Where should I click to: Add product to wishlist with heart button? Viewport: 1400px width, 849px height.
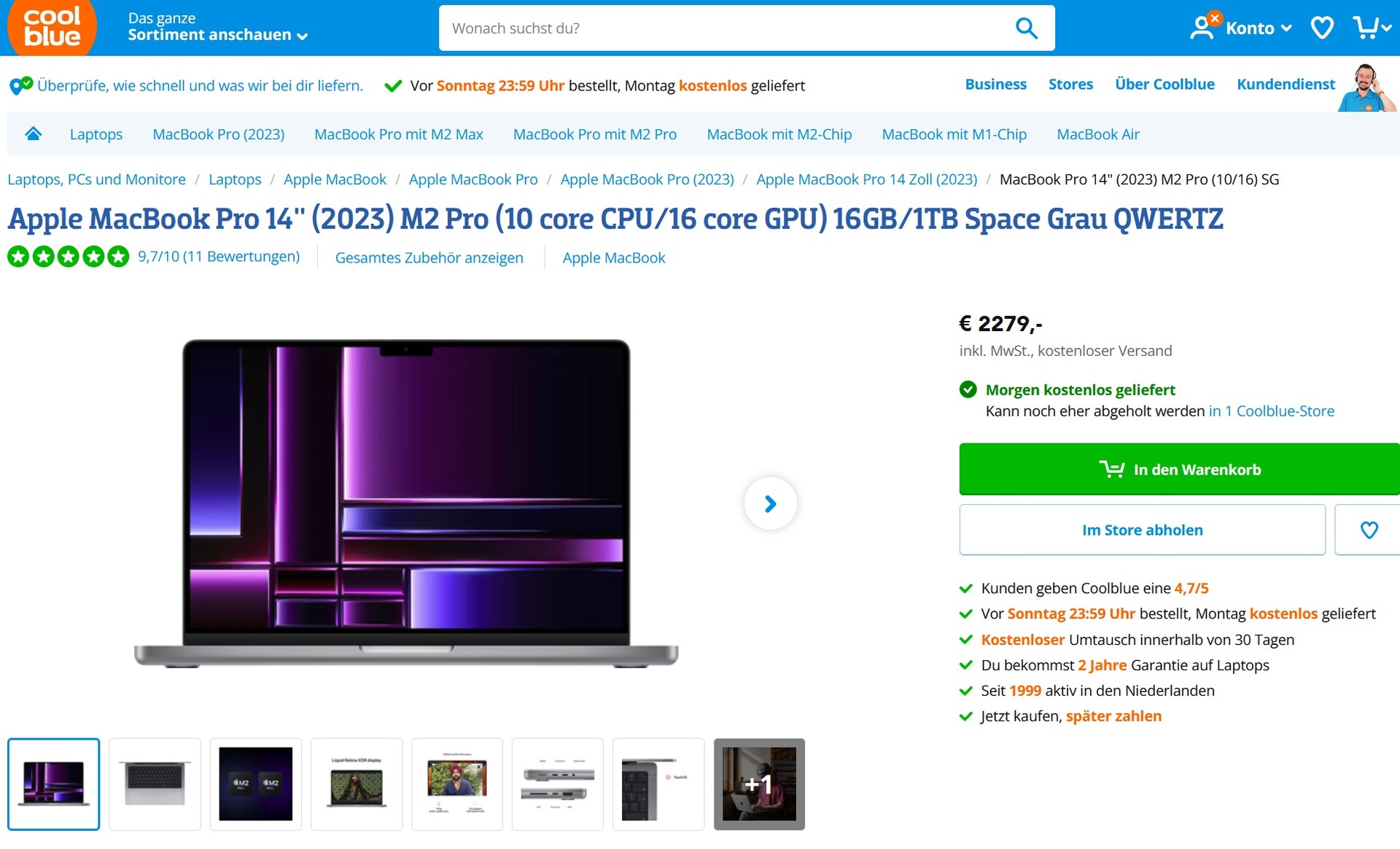[1369, 530]
